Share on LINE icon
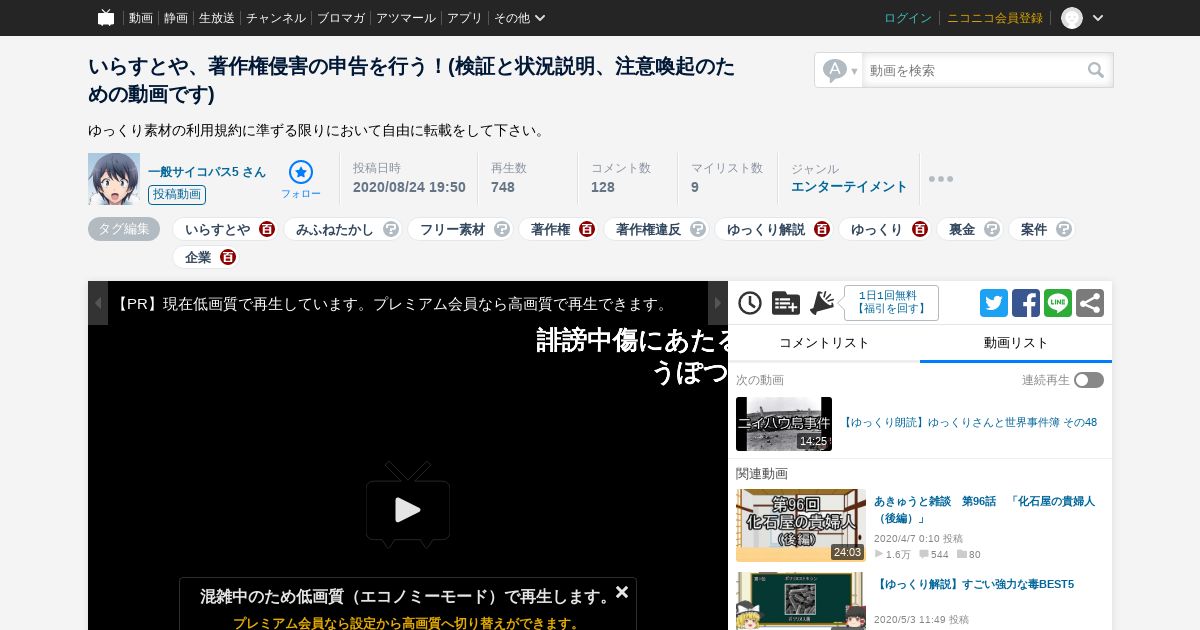The width and height of the screenshot is (1200, 630). [1058, 303]
